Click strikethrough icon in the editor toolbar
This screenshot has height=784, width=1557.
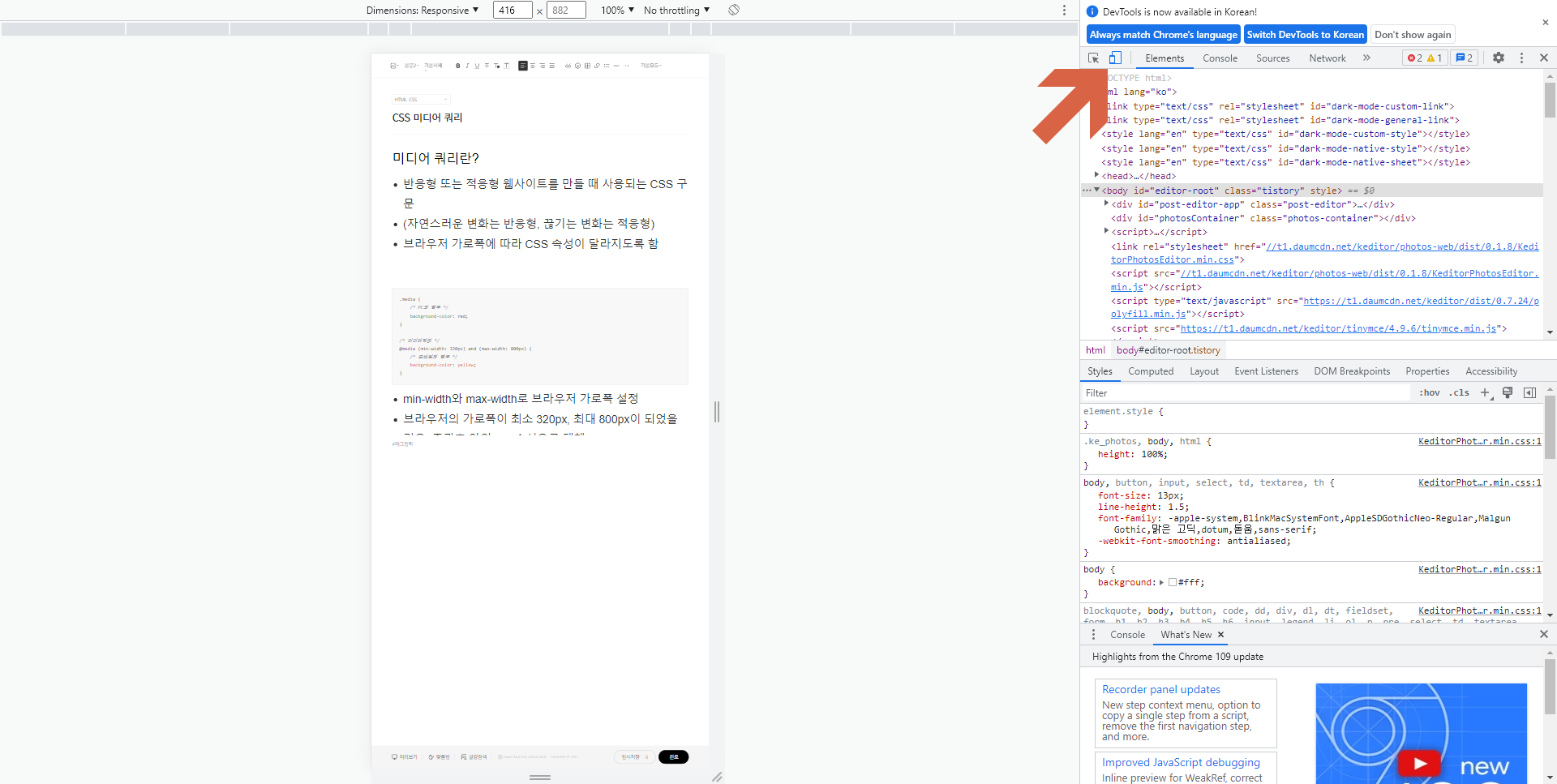(x=487, y=66)
